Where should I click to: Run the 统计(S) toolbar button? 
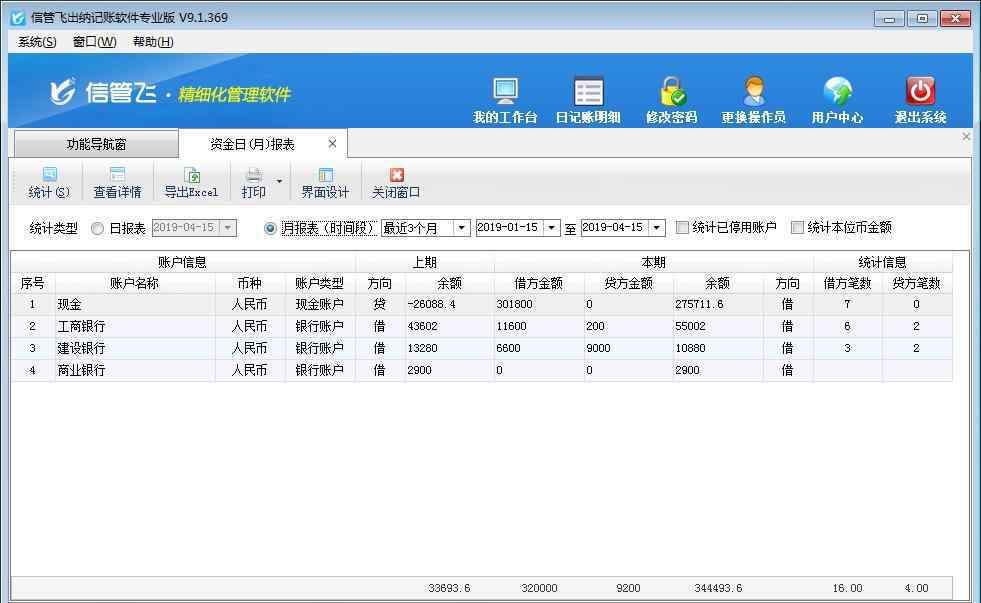pos(49,183)
